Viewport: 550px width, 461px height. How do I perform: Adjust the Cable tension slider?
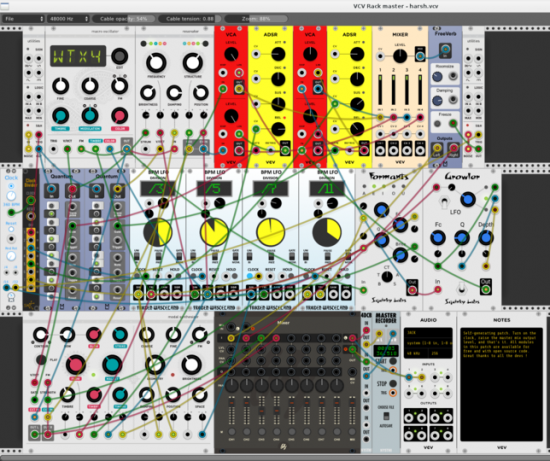pos(189,19)
